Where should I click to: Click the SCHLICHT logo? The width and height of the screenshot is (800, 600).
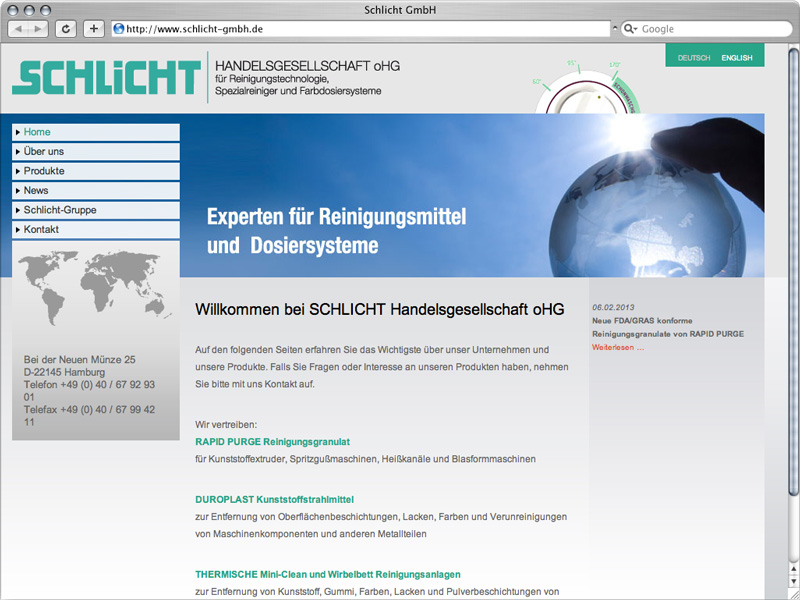pos(106,78)
